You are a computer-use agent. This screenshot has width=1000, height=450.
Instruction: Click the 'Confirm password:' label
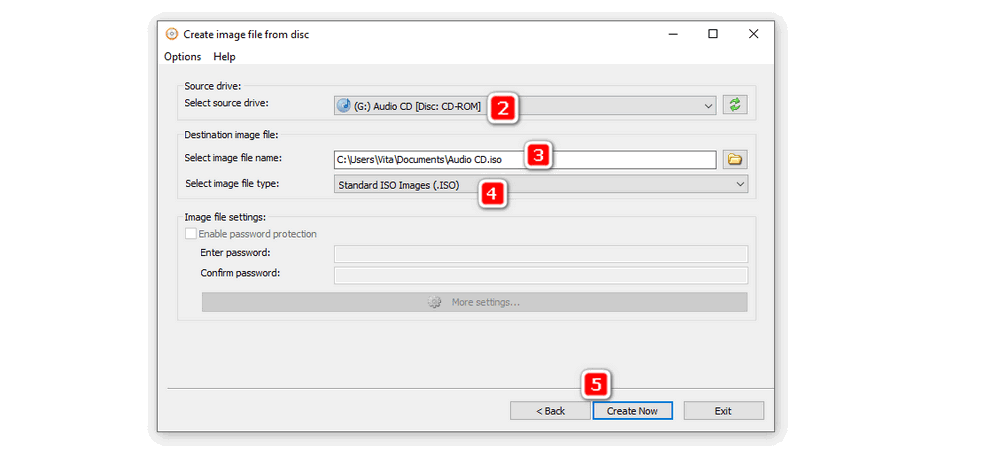[x=240, y=273]
